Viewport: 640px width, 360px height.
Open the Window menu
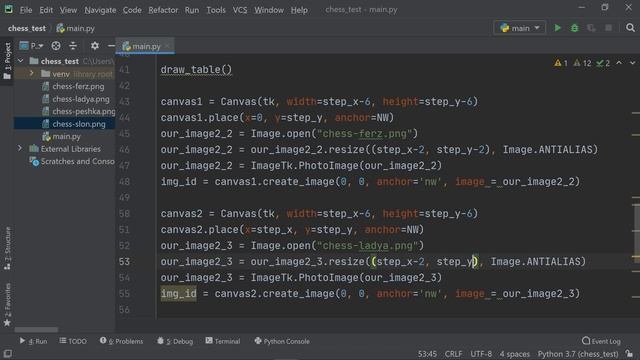pyautogui.click(x=269, y=10)
